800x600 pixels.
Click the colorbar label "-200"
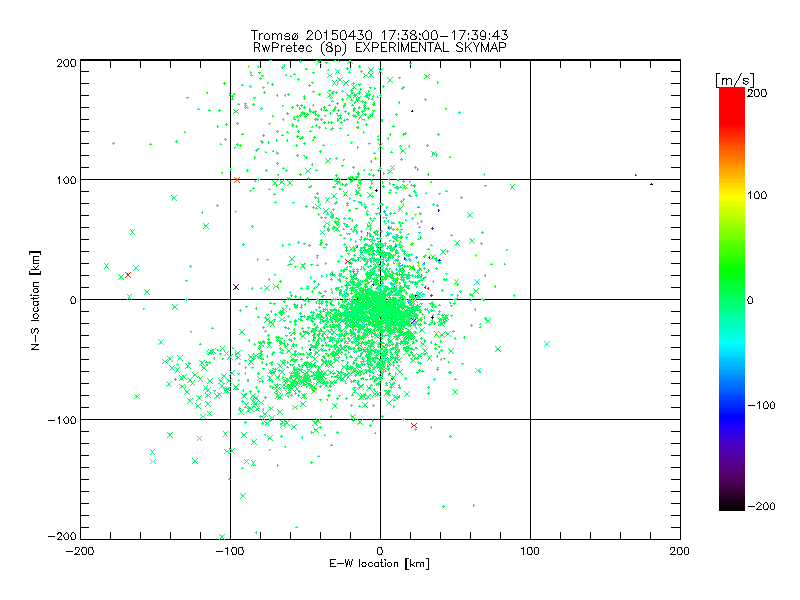click(761, 506)
